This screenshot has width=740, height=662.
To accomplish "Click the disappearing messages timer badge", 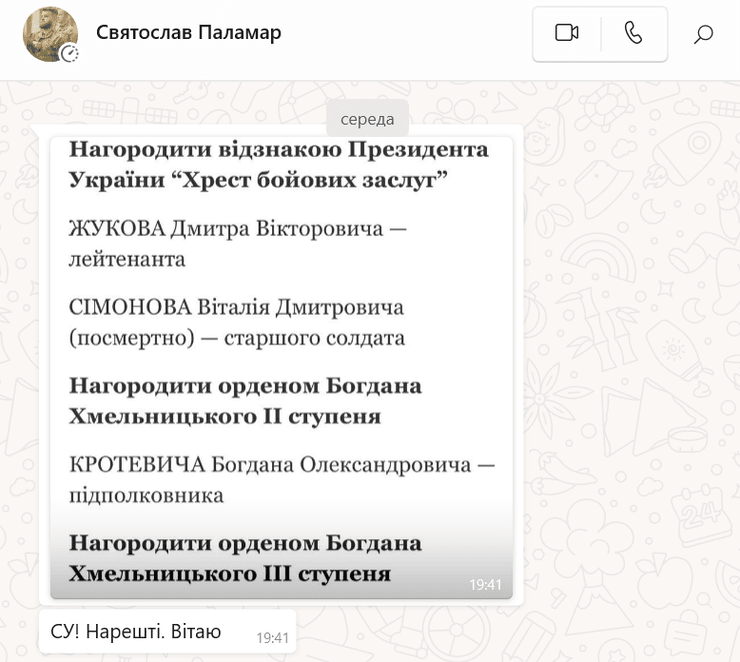I will 69,54.
